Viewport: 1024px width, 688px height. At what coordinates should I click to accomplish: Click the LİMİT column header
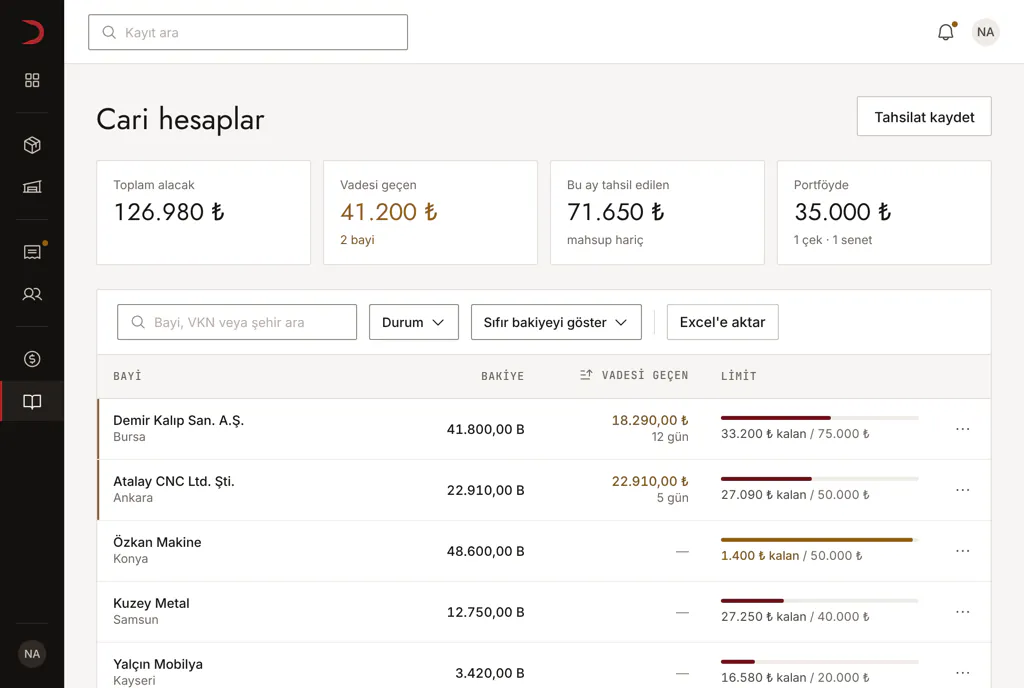pyautogui.click(x=739, y=376)
